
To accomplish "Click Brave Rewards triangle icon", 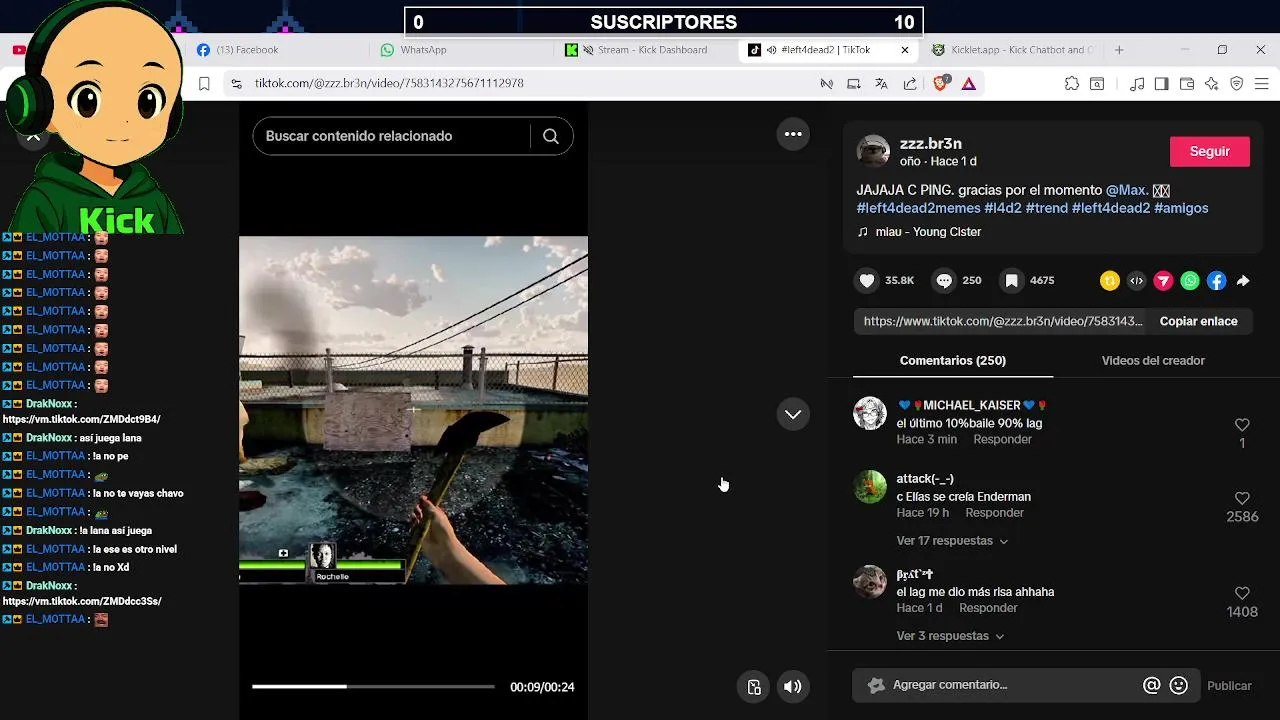I will [x=968, y=84].
